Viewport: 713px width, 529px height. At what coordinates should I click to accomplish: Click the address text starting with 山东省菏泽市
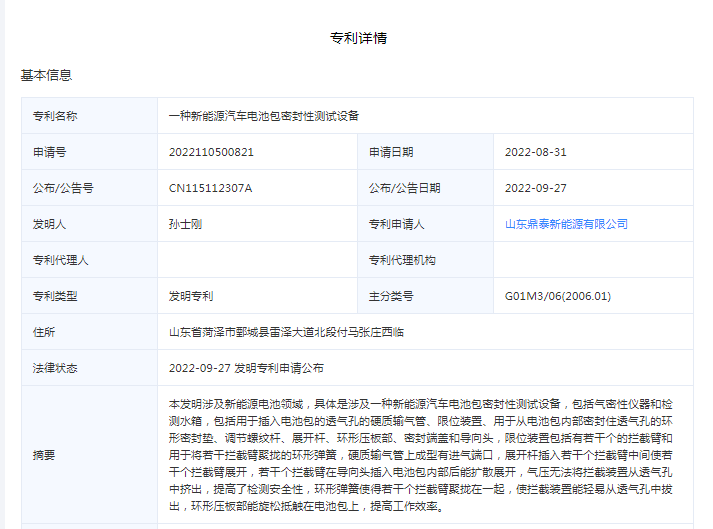coord(286,332)
